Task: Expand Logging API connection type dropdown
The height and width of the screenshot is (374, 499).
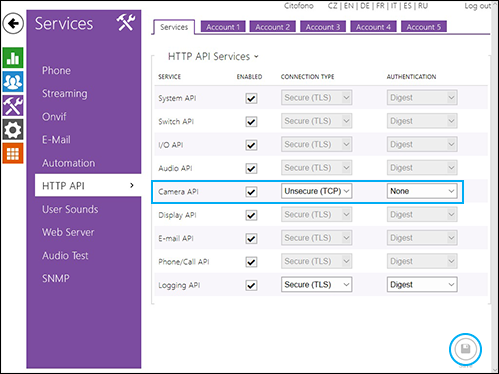Action: tap(316, 285)
